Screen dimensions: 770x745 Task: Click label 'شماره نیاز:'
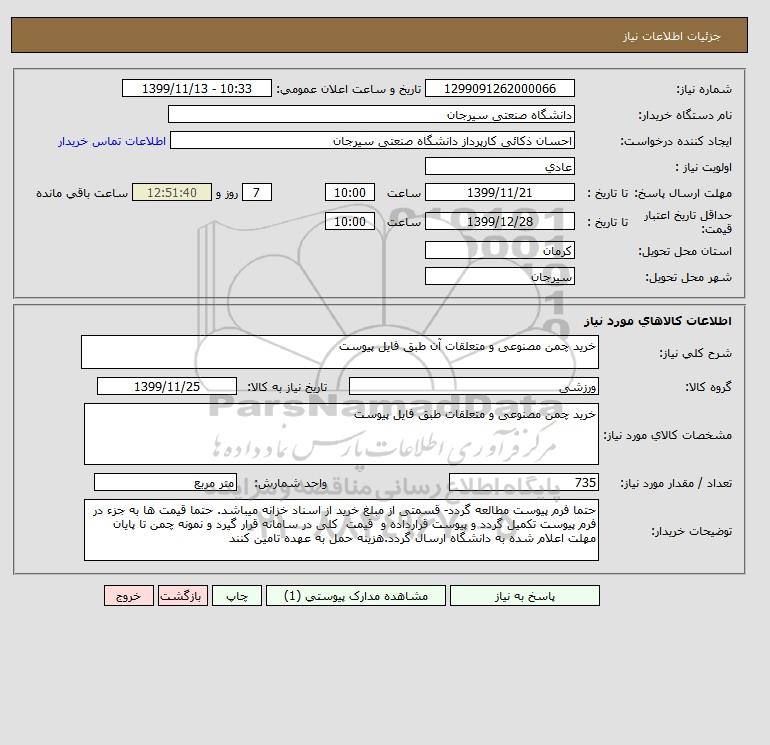point(704,89)
